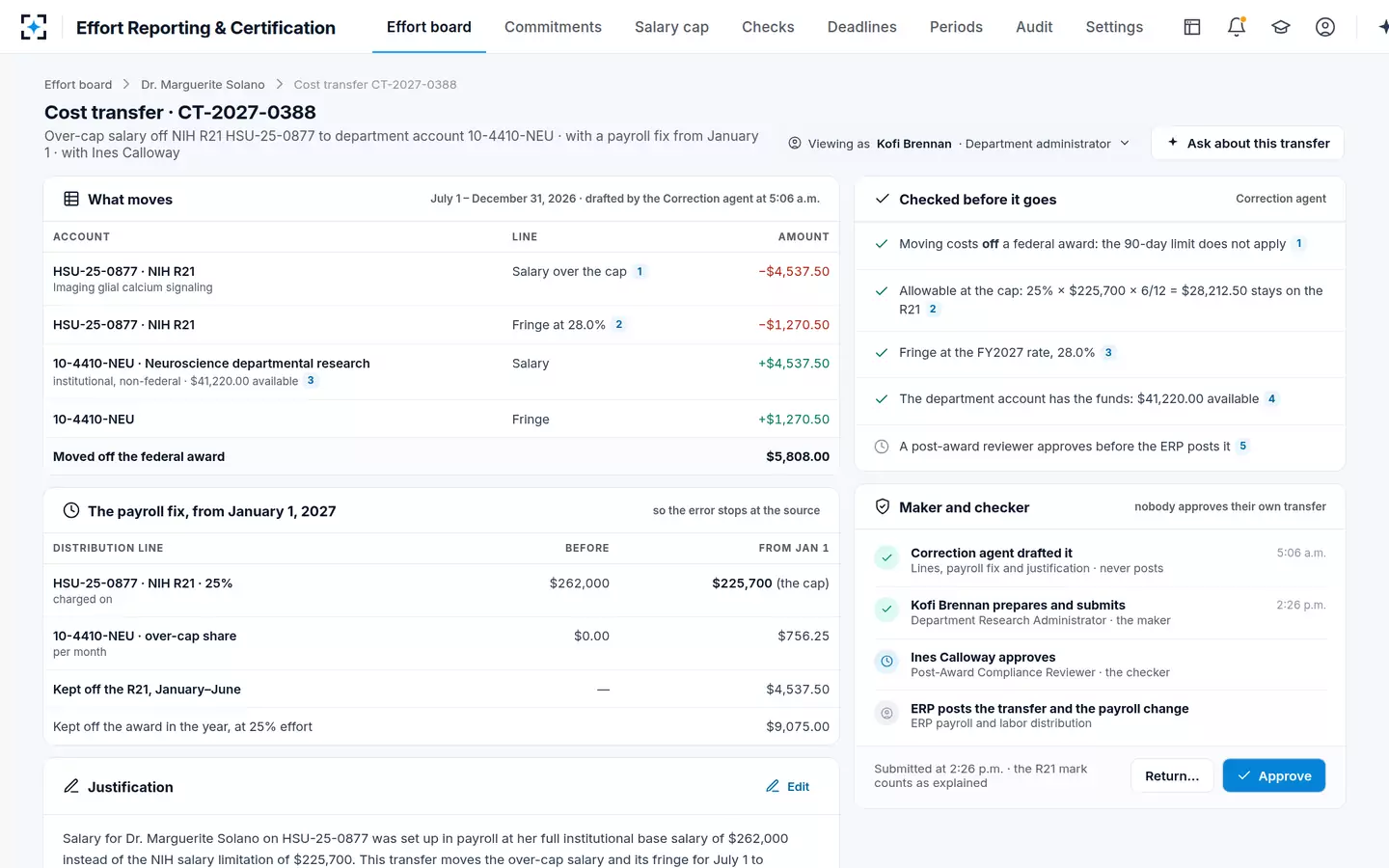Image resolution: width=1389 pixels, height=868 pixels.
Task: Open footnote 5 on post-award reviewer check
Action: [1242, 446]
